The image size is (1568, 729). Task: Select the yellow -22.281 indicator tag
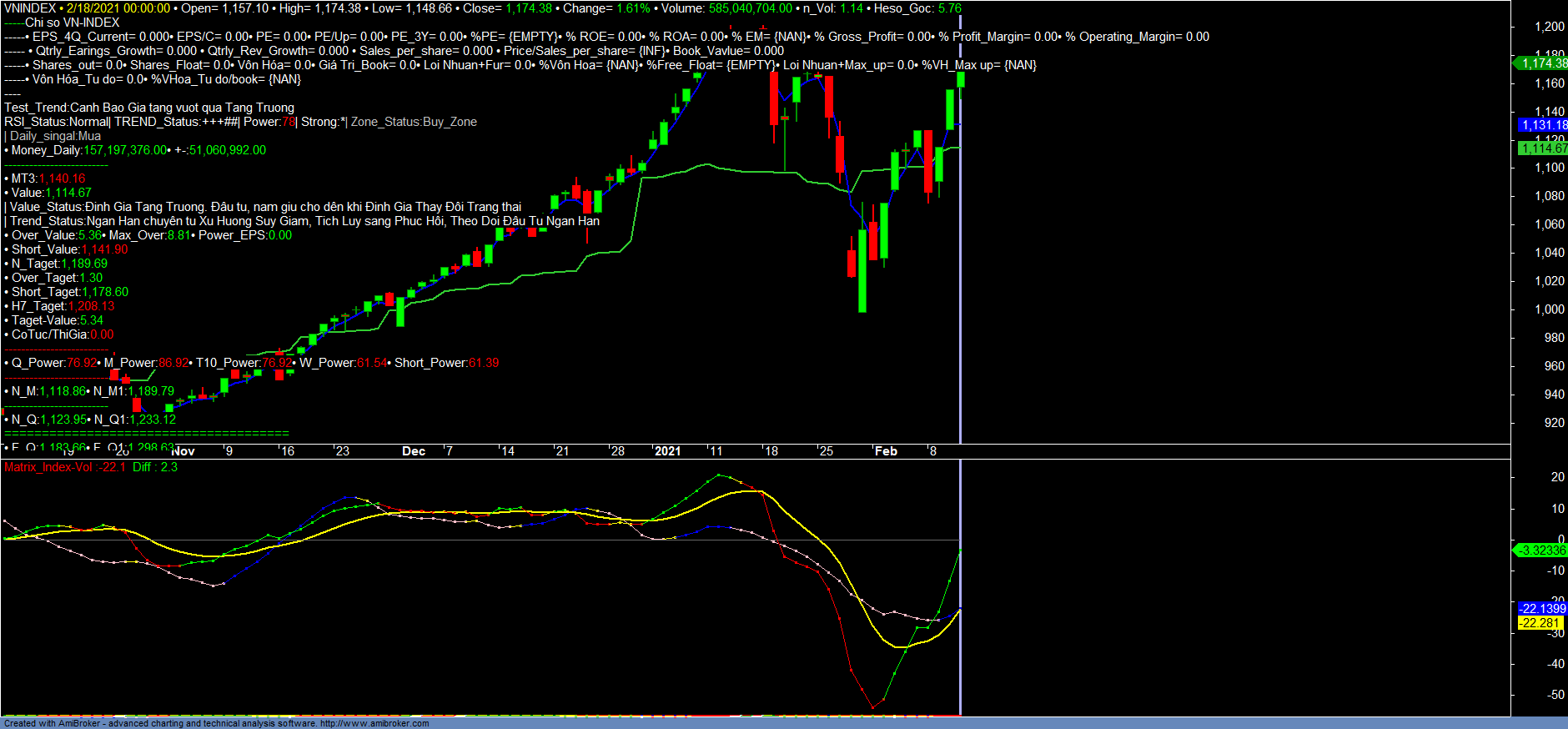click(x=1540, y=623)
